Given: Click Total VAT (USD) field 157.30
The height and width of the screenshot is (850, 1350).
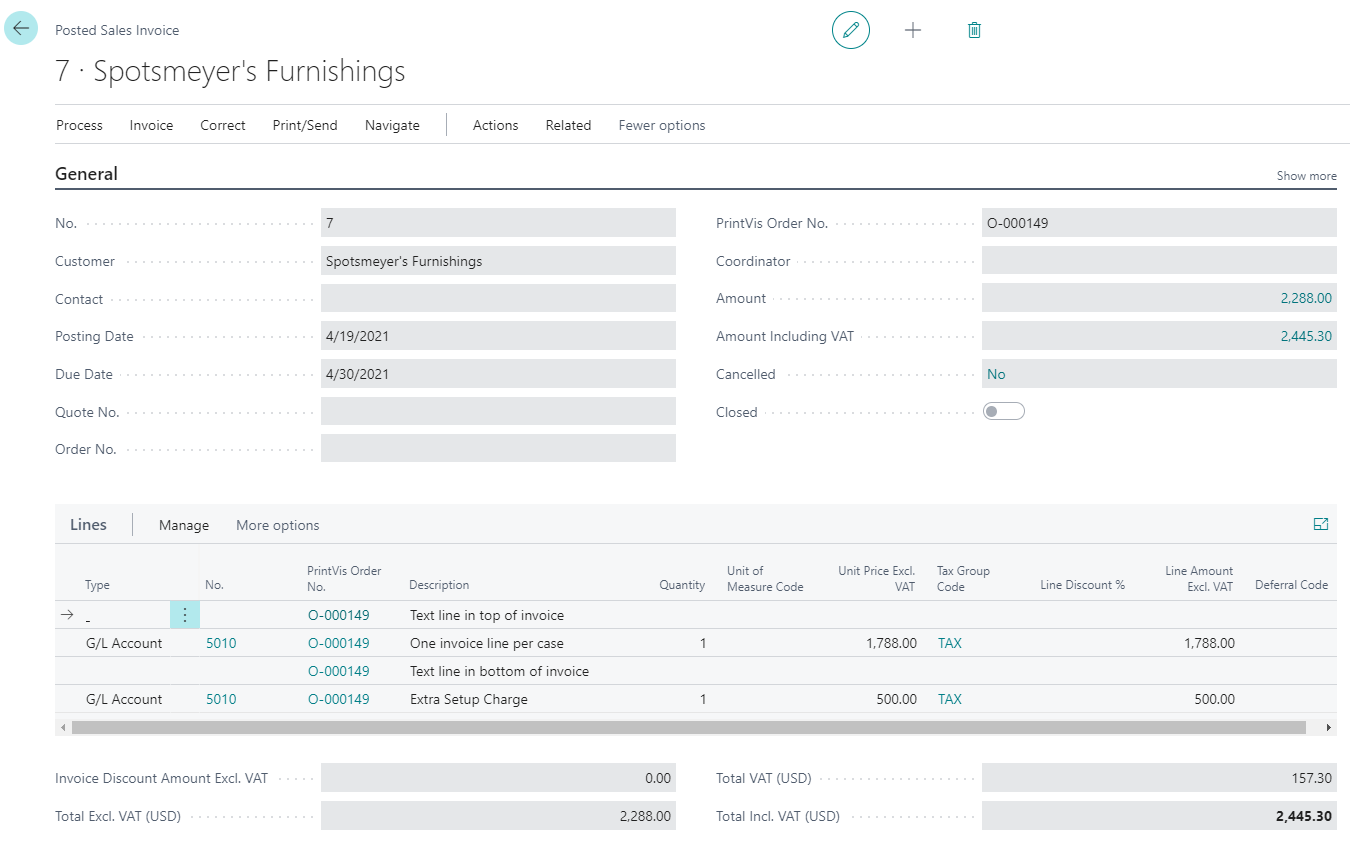Looking at the screenshot, I should [x=1159, y=778].
